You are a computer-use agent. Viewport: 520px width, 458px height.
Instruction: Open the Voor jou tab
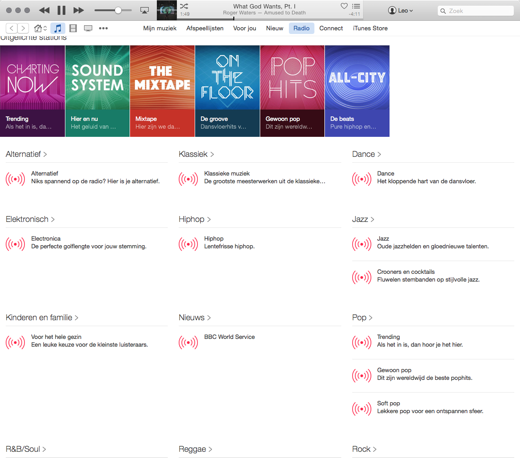click(244, 28)
